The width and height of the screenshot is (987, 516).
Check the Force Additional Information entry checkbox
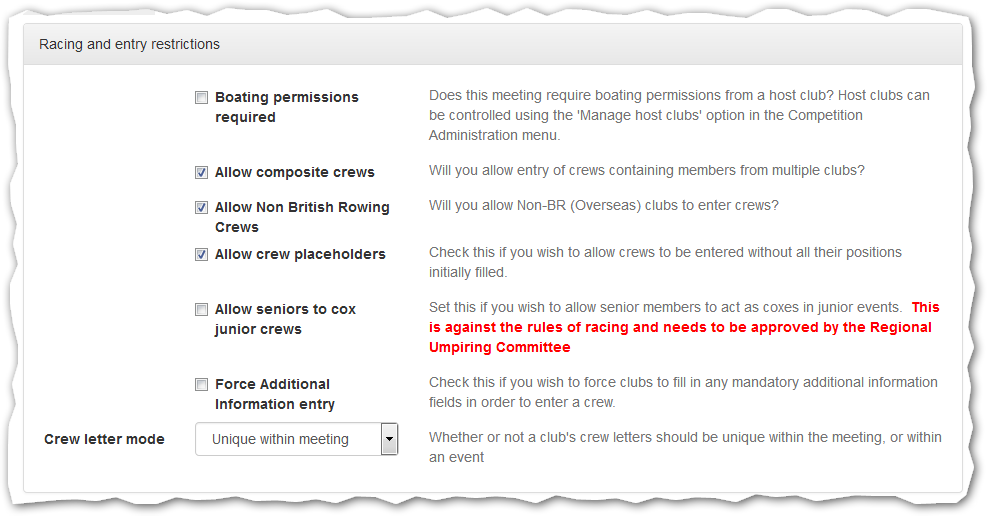click(x=201, y=385)
